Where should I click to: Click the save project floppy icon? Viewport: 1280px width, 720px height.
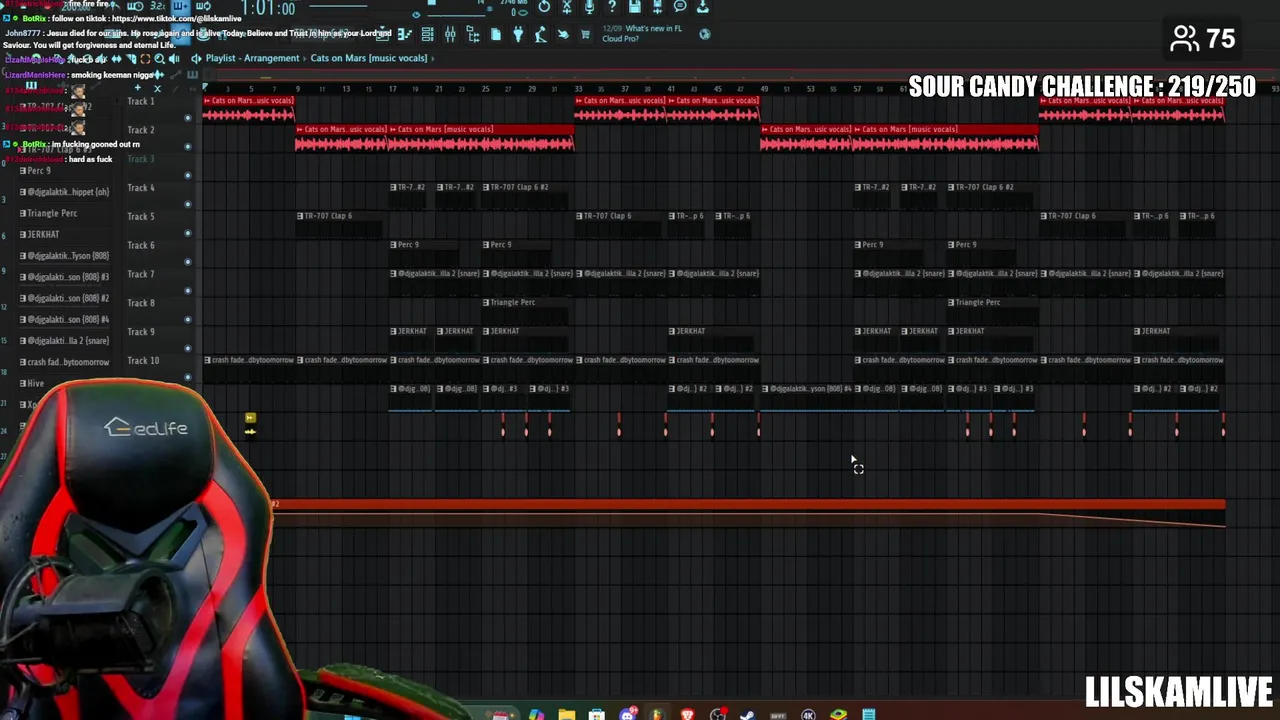point(635,7)
